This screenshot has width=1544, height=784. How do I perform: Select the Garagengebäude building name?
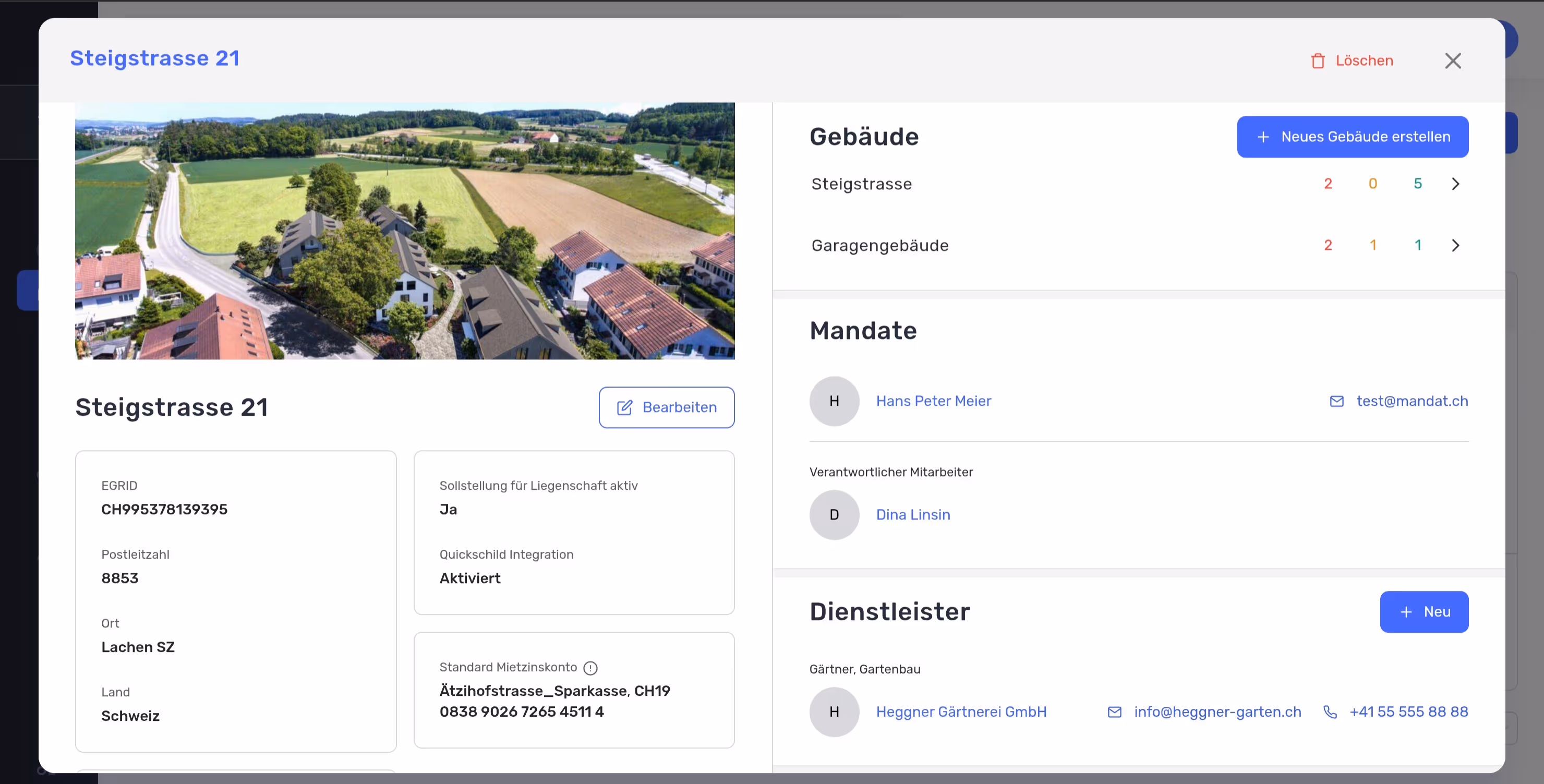(879, 246)
